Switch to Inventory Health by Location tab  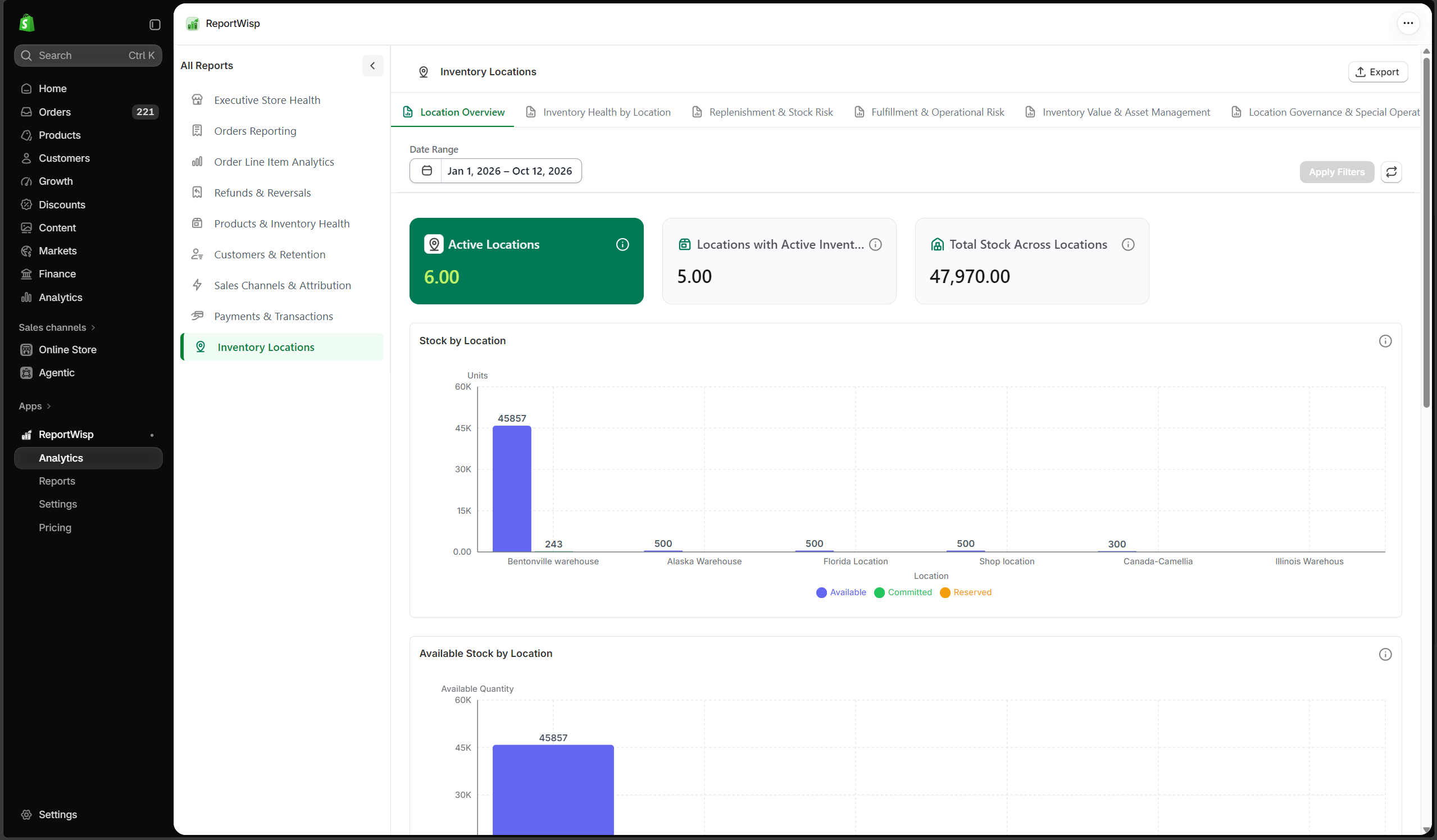pos(598,112)
